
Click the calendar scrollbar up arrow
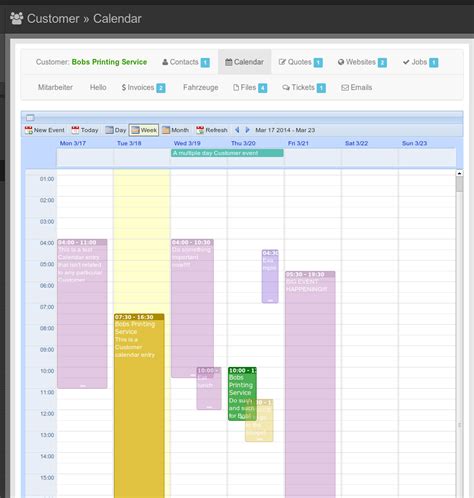coord(459,173)
